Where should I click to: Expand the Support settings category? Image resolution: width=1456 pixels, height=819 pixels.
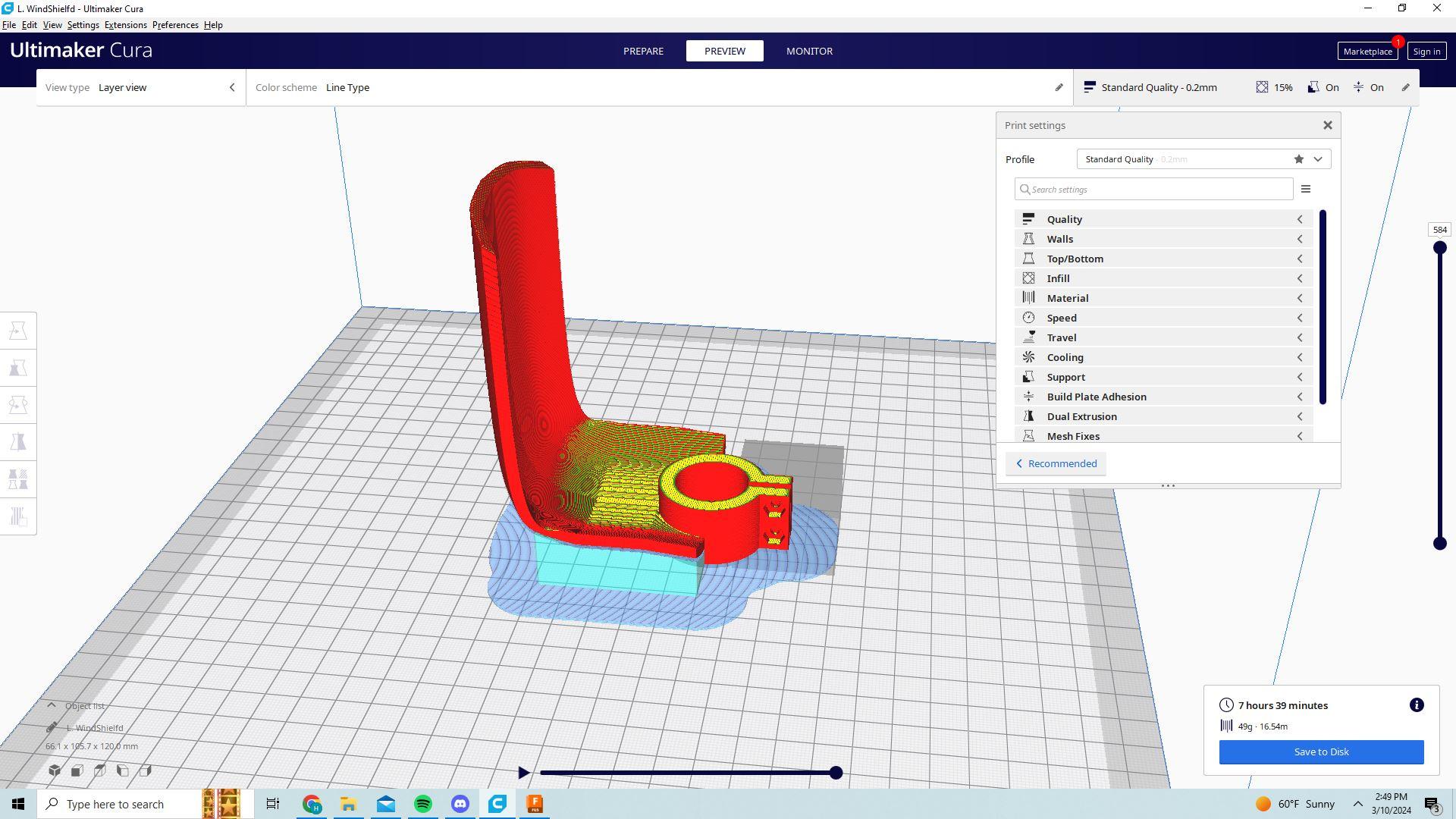click(1163, 377)
